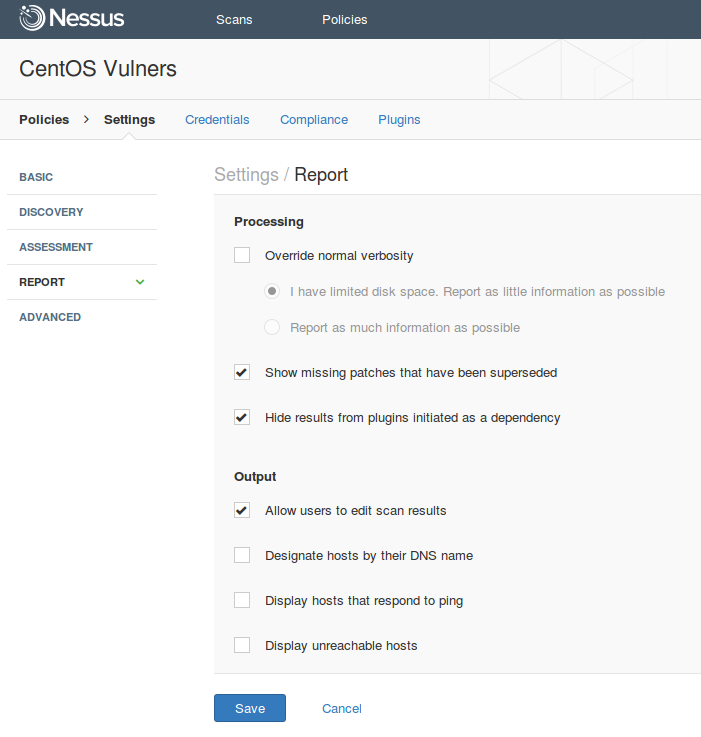Screen dimensions: 701x737
Task: Uncheck Show missing patches superseded
Action: [x=242, y=372]
